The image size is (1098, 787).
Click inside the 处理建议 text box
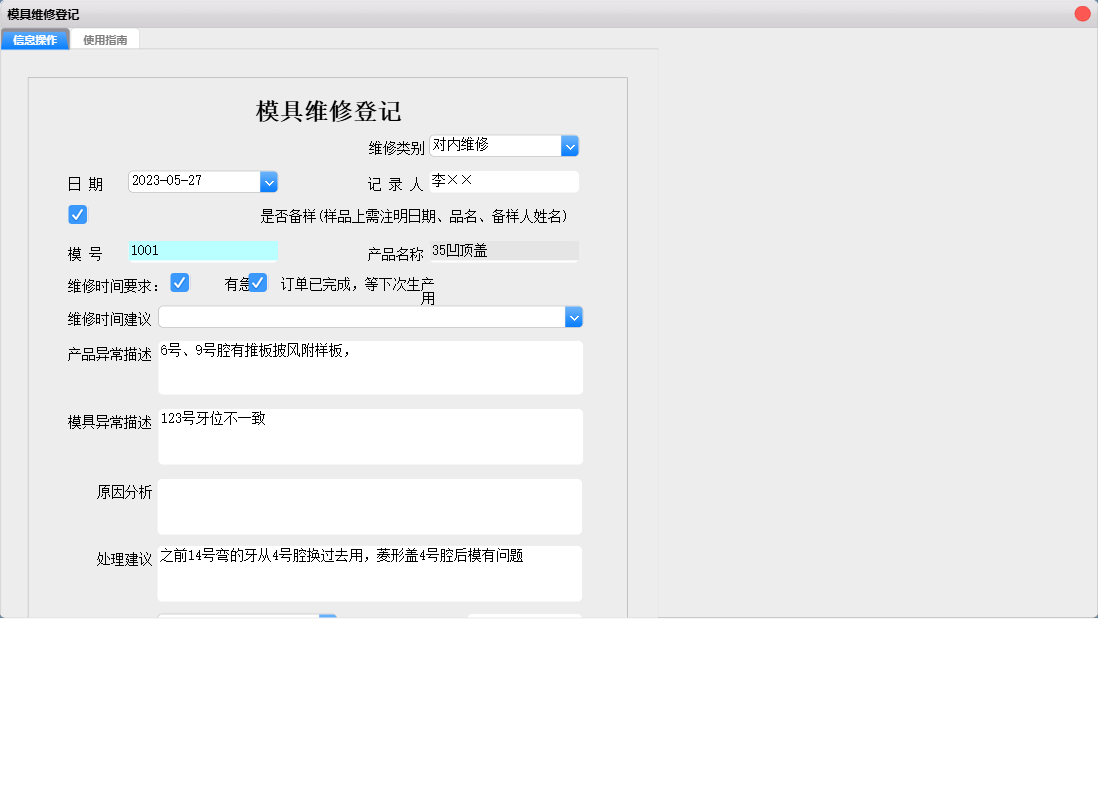pyautogui.click(x=370, y=573)
